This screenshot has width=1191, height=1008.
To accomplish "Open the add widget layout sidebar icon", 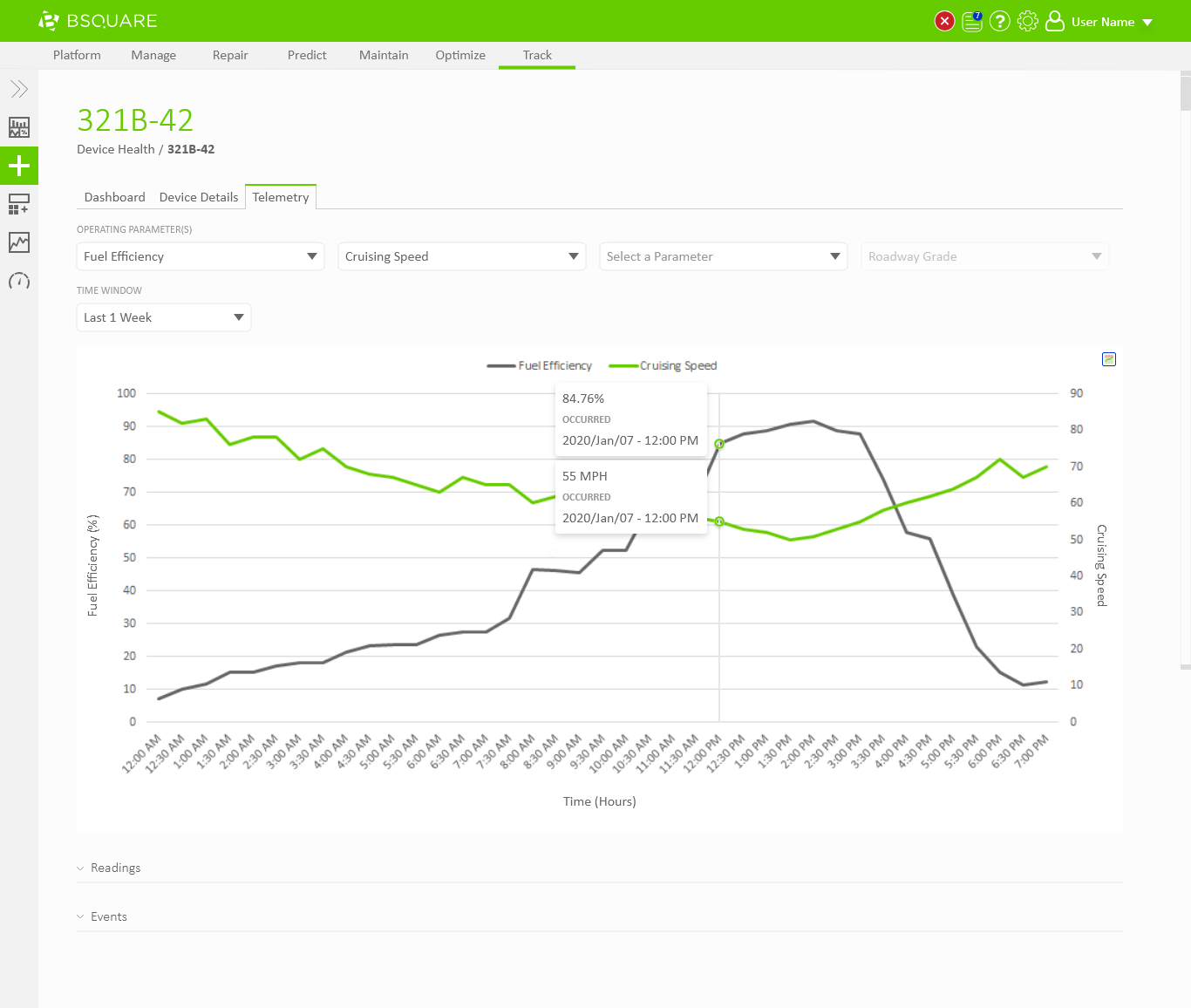I will (19, 204).
